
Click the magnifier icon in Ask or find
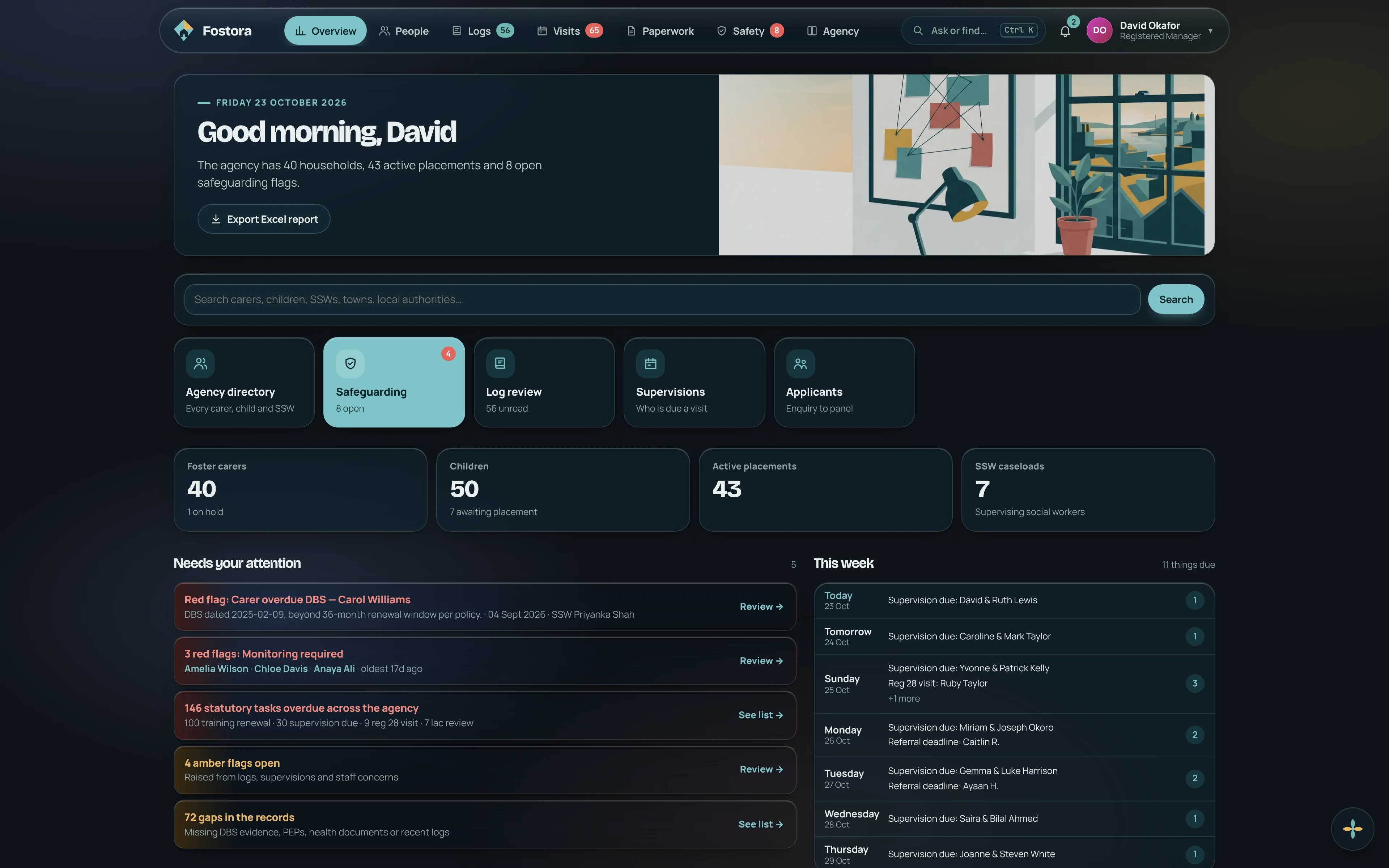[918, 30]
